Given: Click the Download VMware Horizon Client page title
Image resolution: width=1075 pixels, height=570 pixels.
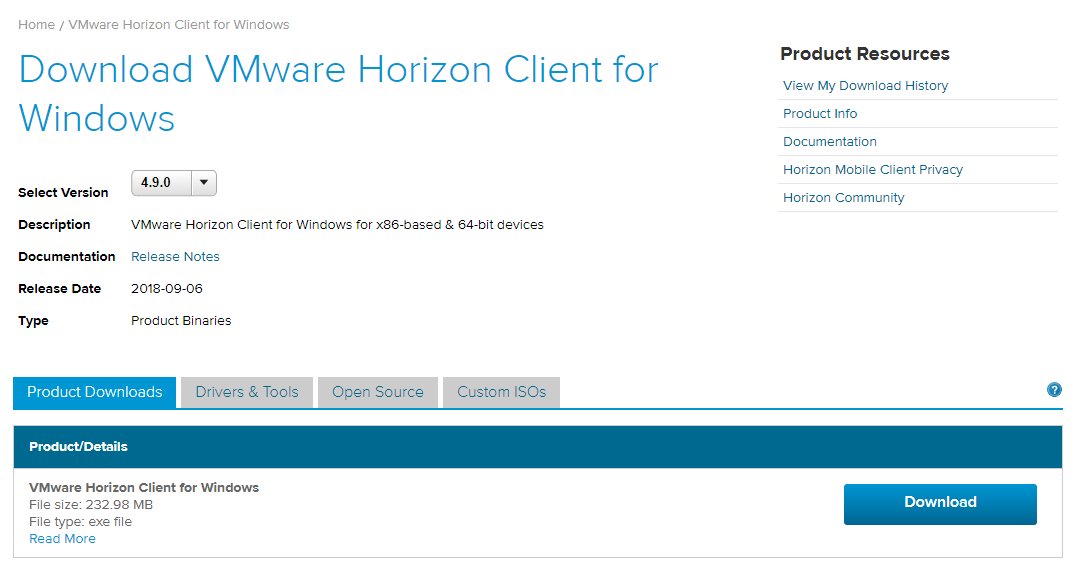Looking at the screenshot, I should click(x=338, y=94).
